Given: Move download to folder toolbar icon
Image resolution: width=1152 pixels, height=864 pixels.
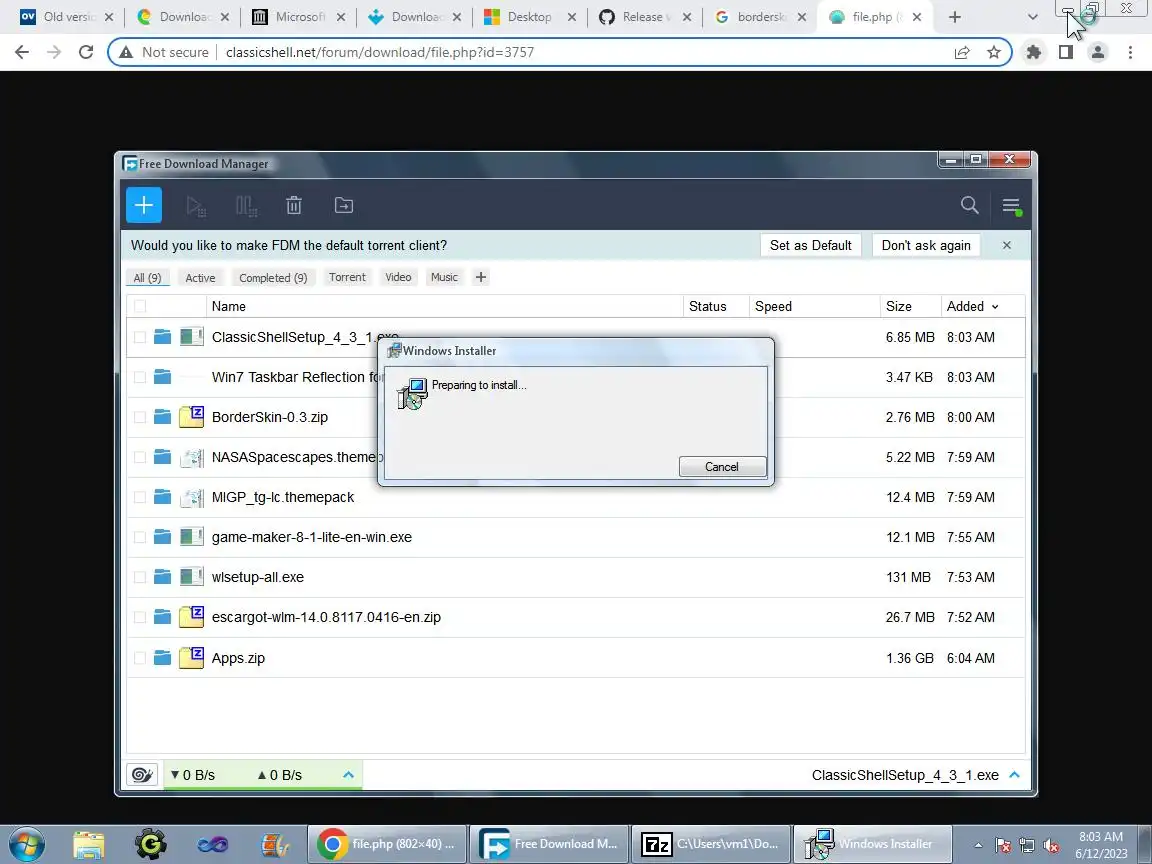Looking at the screenshot, I should pyautogui.click(x=344, y=206).
